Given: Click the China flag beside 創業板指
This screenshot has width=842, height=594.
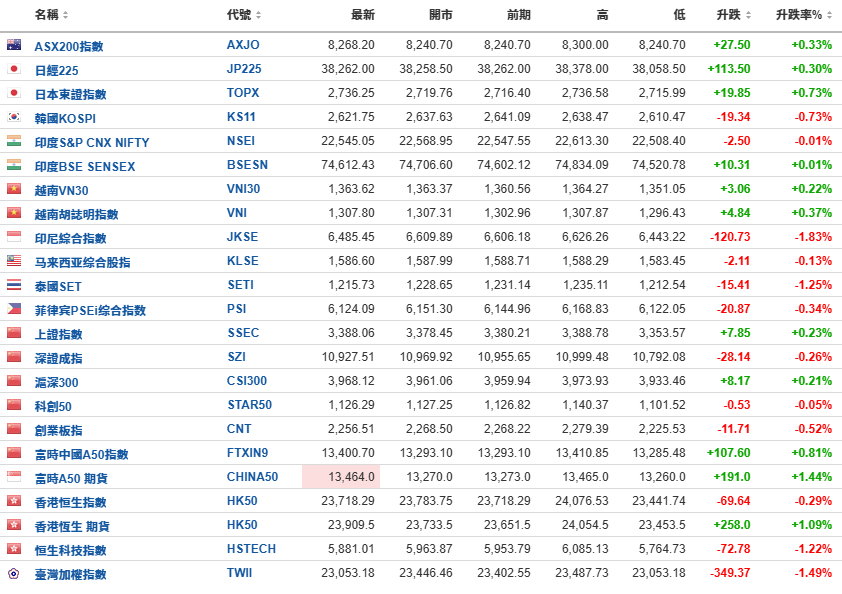Looking at the screenshot, I should [14, 429].
